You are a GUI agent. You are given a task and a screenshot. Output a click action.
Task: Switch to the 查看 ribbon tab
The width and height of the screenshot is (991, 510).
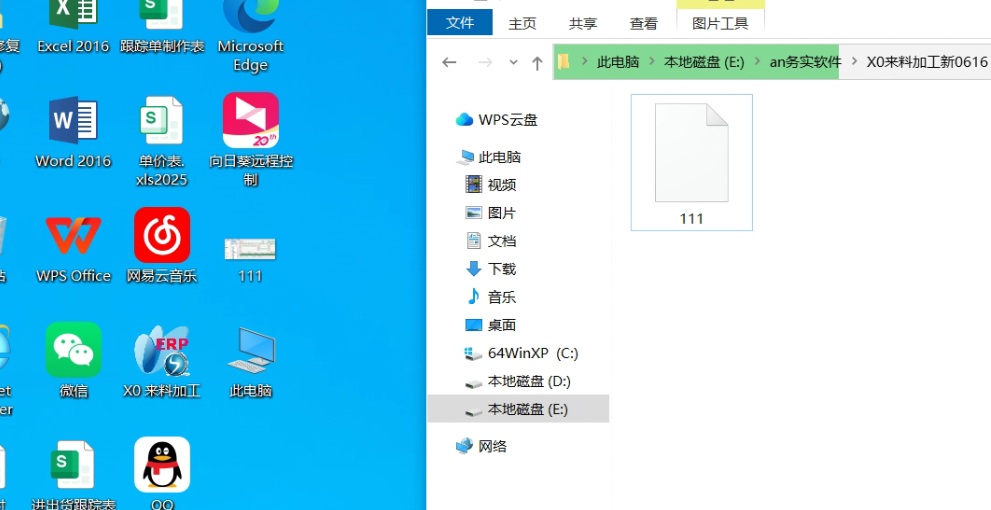coord(643,23)
